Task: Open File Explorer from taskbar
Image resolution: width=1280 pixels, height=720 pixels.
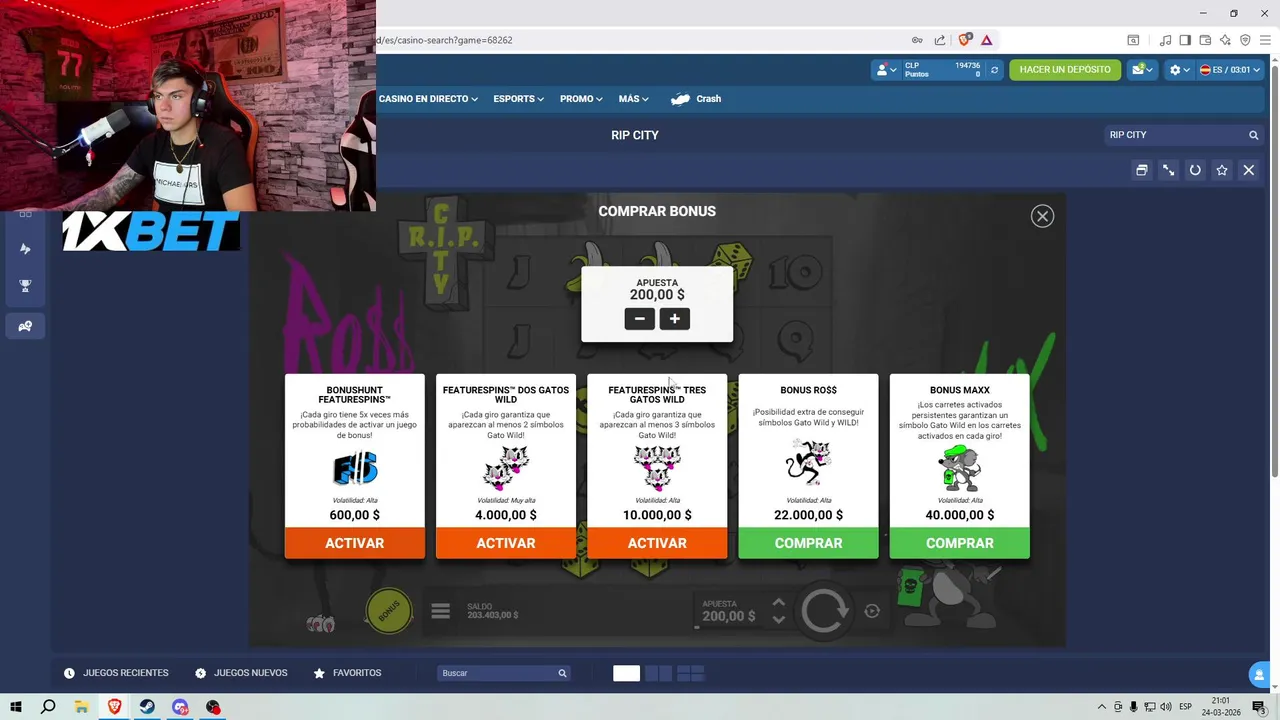Action: (x=82, y=707)
